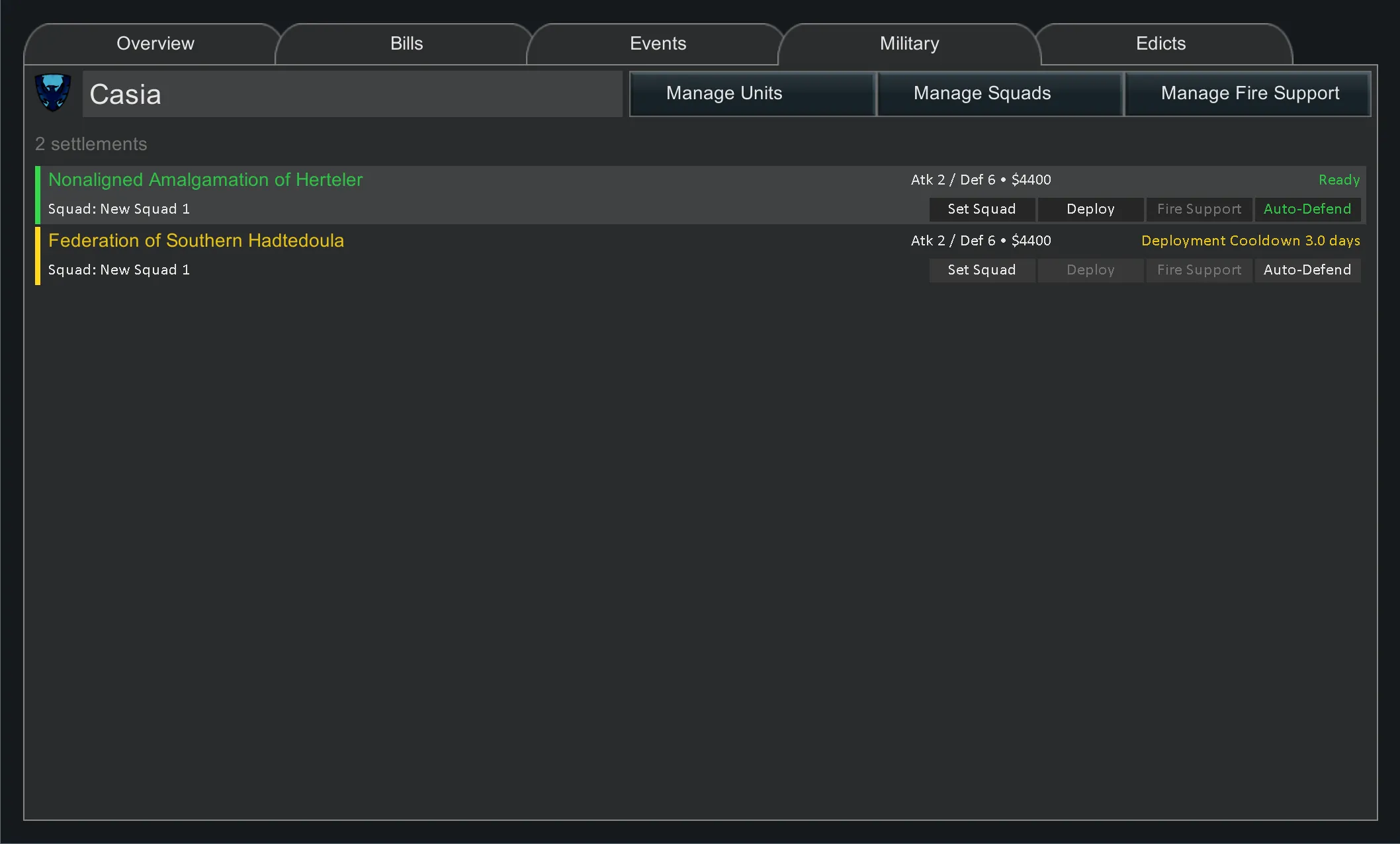The height and width of the screenshot is (844, 1400).
Task: Select the Military tab
Action: tap(909, 44)
